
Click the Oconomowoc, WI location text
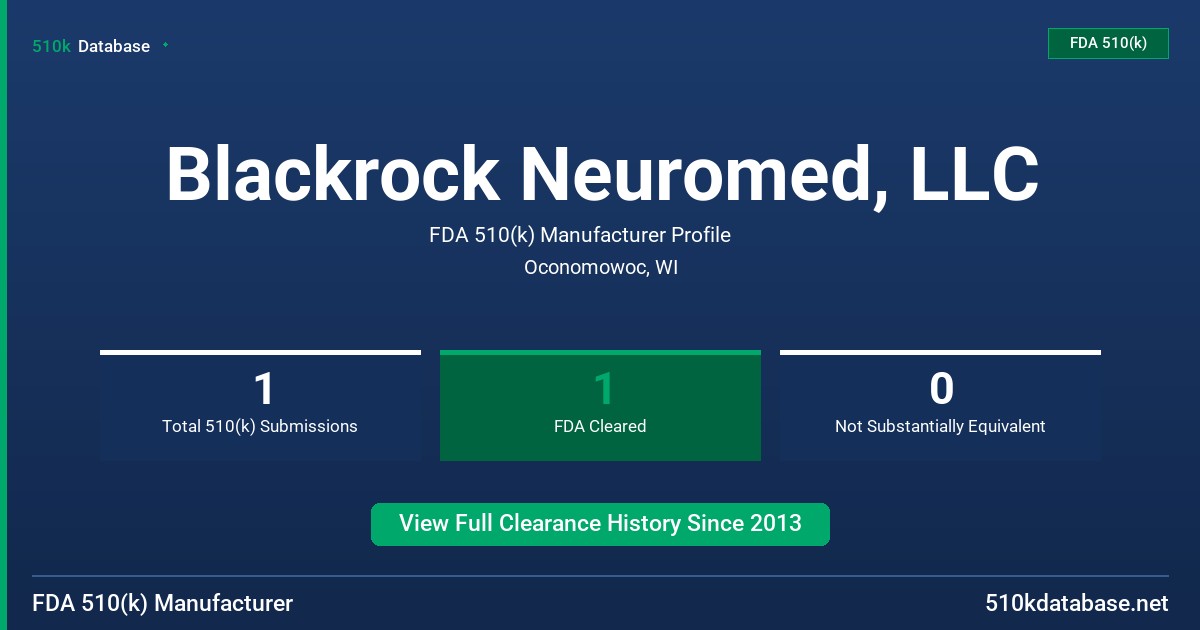pyautogui.click(x=601, y=268)
